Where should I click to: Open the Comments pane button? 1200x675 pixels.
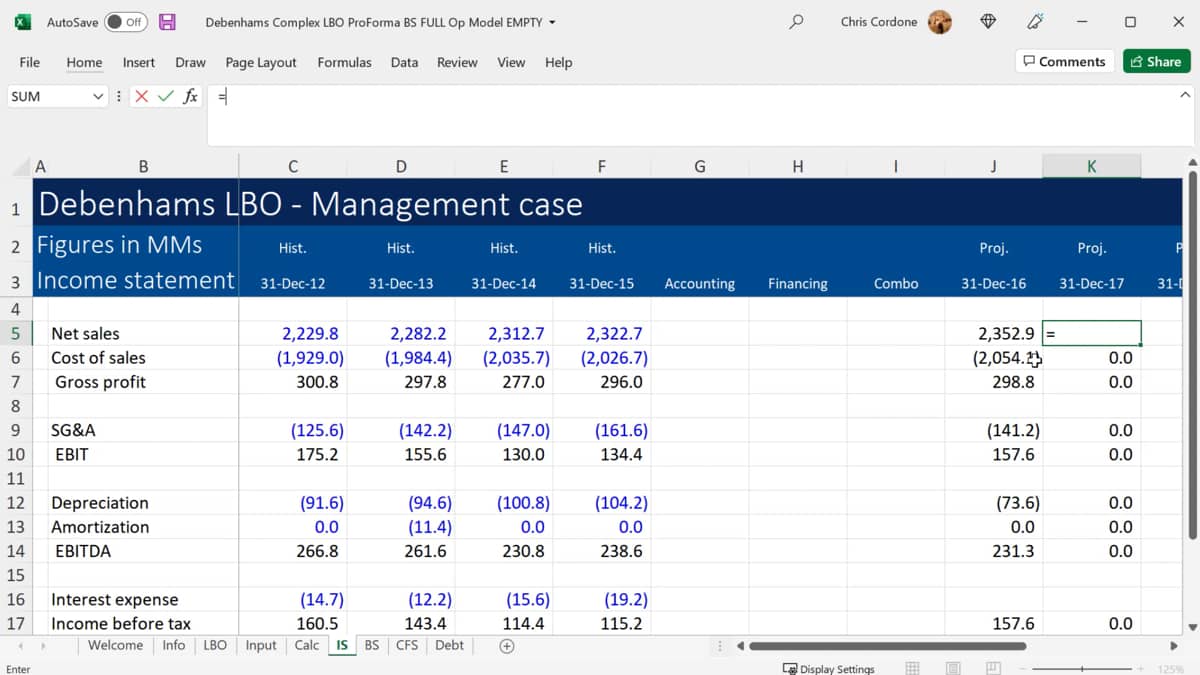tap(1064, 61)
